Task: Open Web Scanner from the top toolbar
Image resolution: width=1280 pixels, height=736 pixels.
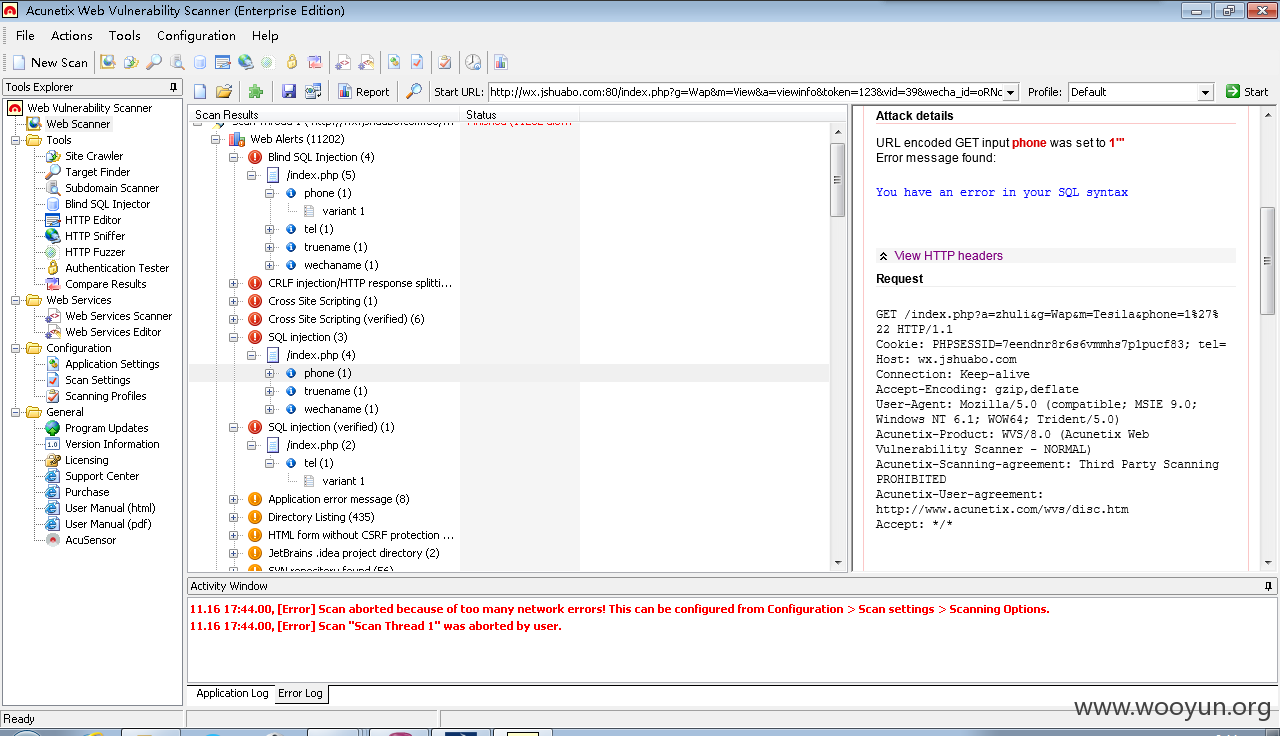Action: click(108, 62)
